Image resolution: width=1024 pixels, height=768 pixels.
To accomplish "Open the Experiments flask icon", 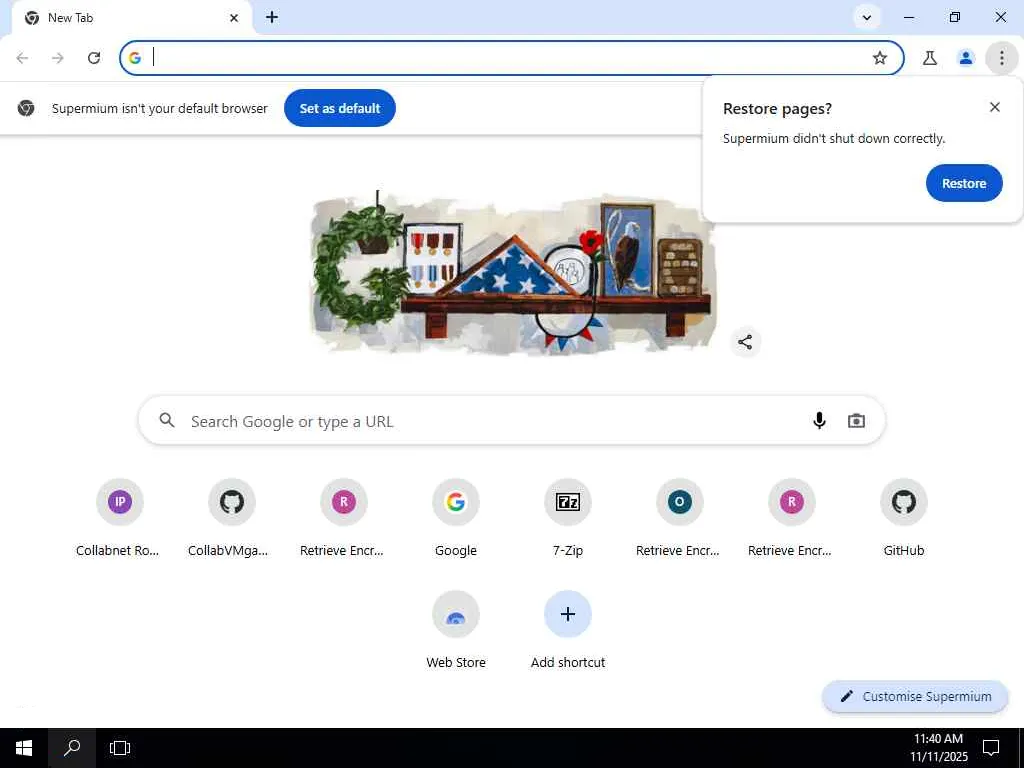I will click(x=930, y=58).
